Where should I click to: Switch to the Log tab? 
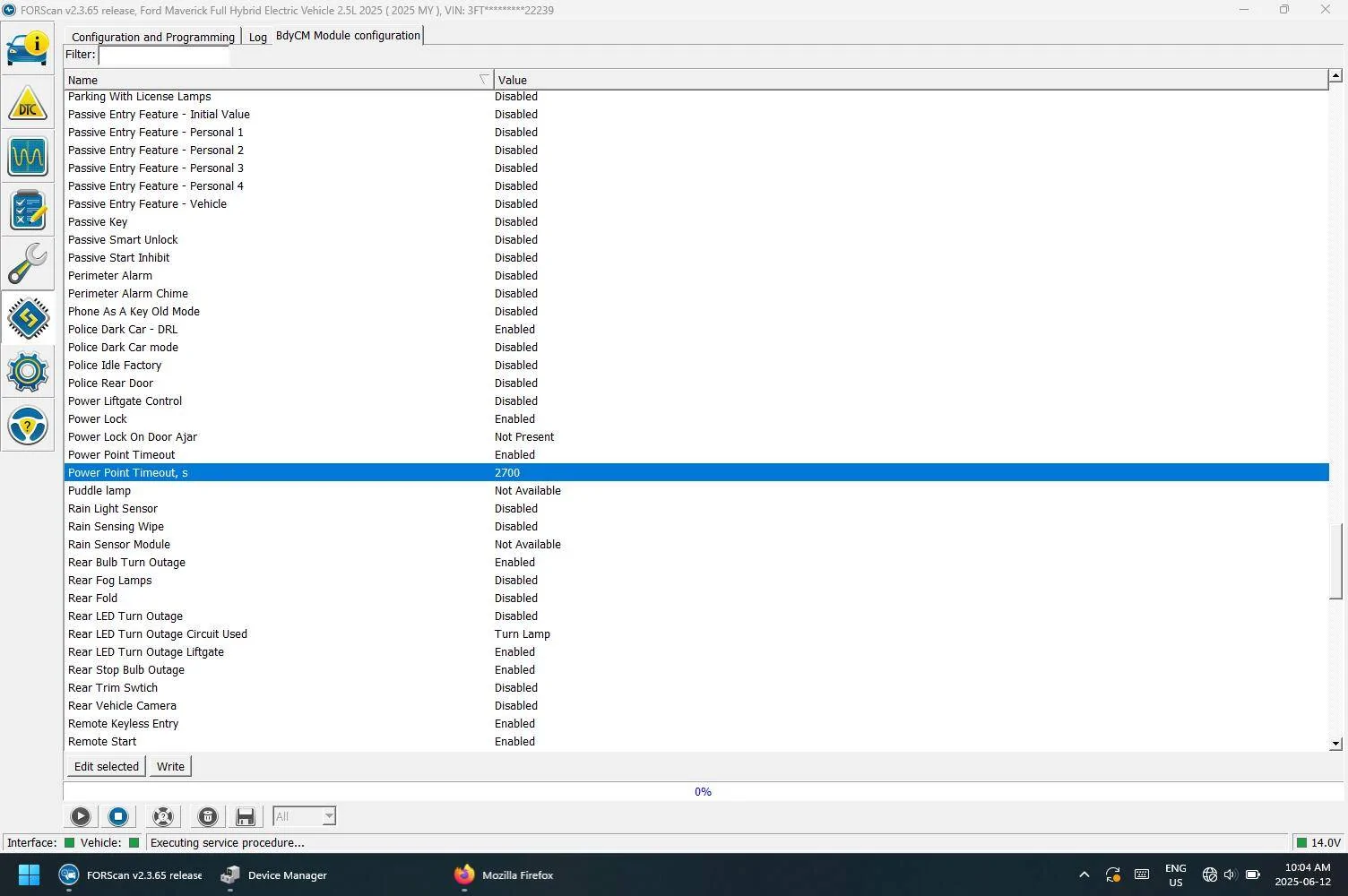[258, 37]
